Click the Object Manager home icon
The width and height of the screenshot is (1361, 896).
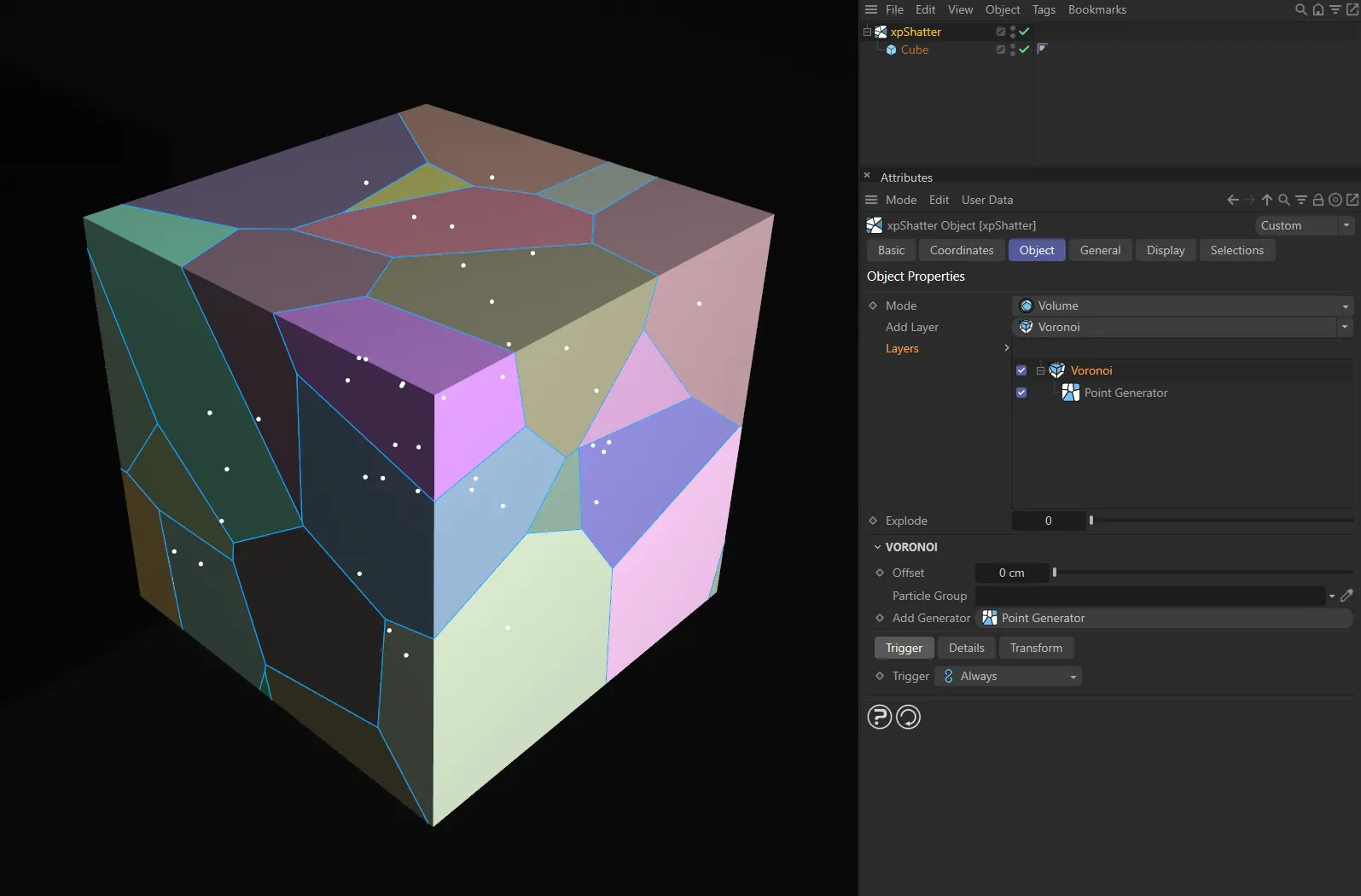click(x=1318, y=9)
